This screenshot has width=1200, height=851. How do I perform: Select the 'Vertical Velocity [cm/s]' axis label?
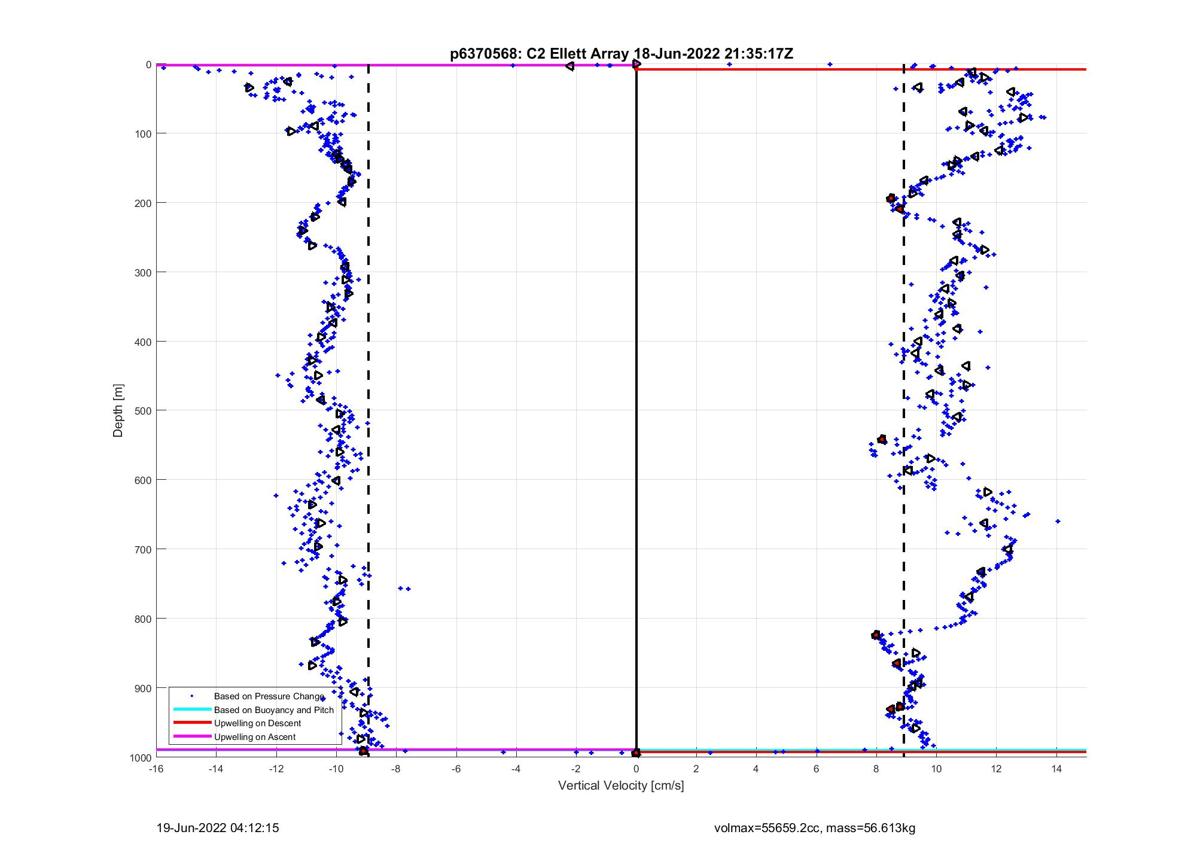tap(621, 786)
